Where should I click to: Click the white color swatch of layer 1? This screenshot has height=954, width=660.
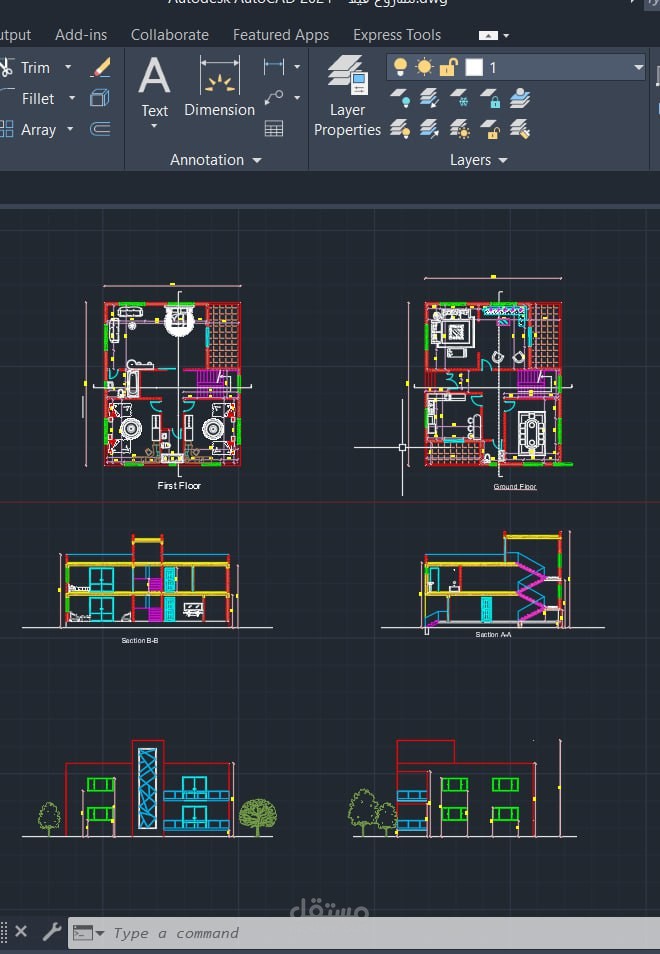[x=474, y=67]
